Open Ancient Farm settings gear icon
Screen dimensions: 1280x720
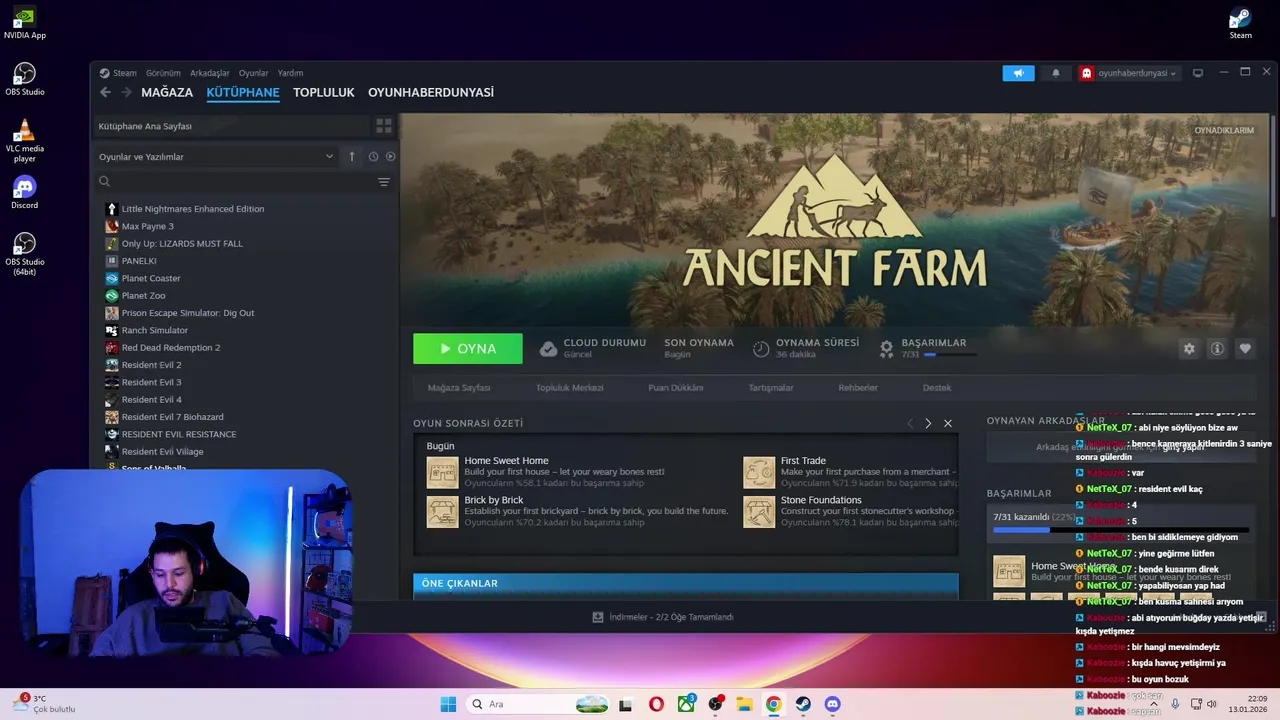(x=1189, y=349)
